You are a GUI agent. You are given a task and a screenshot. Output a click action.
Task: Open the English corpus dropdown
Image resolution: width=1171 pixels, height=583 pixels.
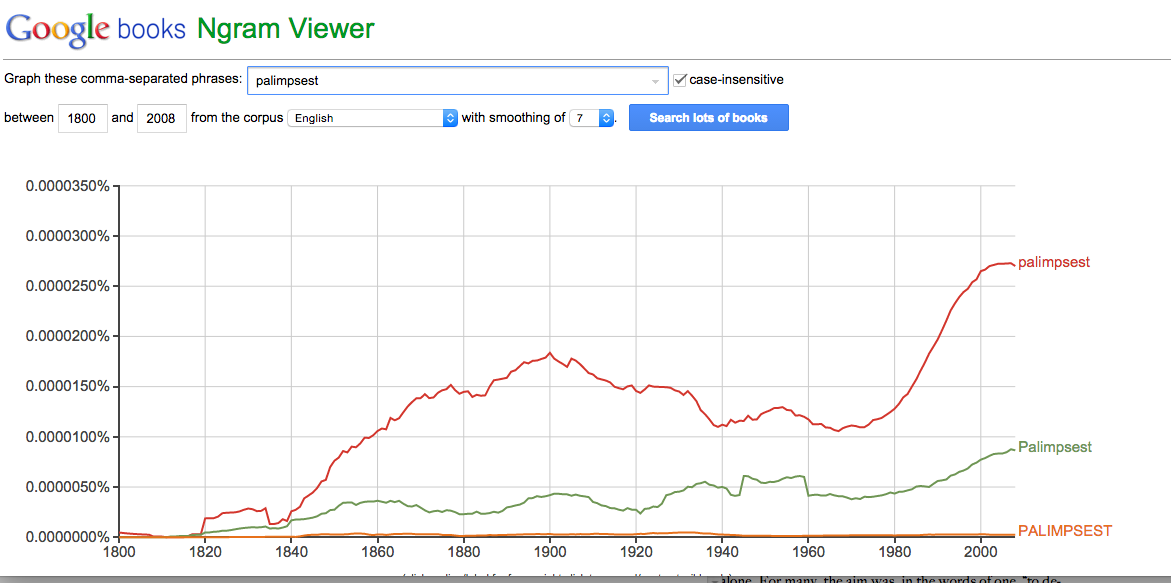coord(372,118)
